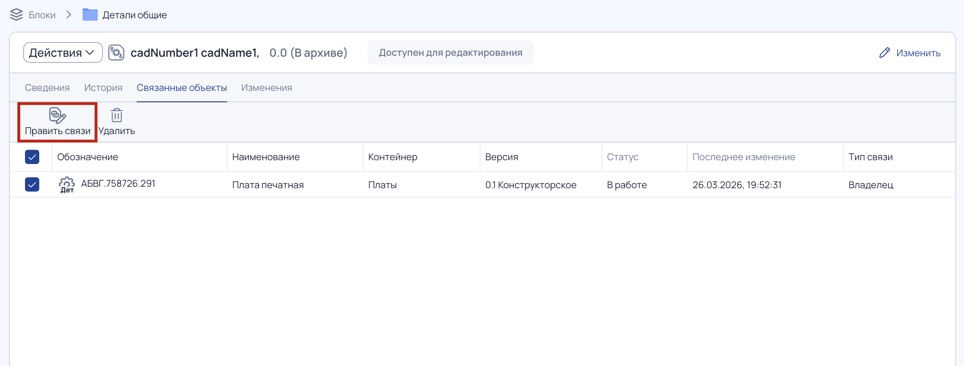Select the Связанные объекты tab
This screenshot has height=366, width=964.
tap(182, 87)
